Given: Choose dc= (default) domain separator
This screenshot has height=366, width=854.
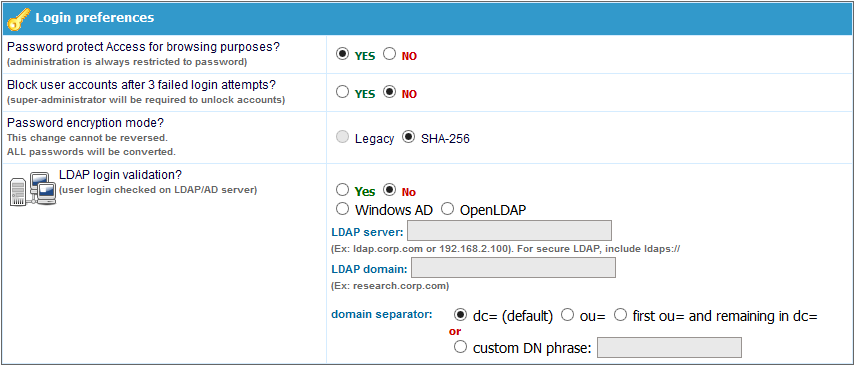Looking at the screenshot, I should point(460,315).
